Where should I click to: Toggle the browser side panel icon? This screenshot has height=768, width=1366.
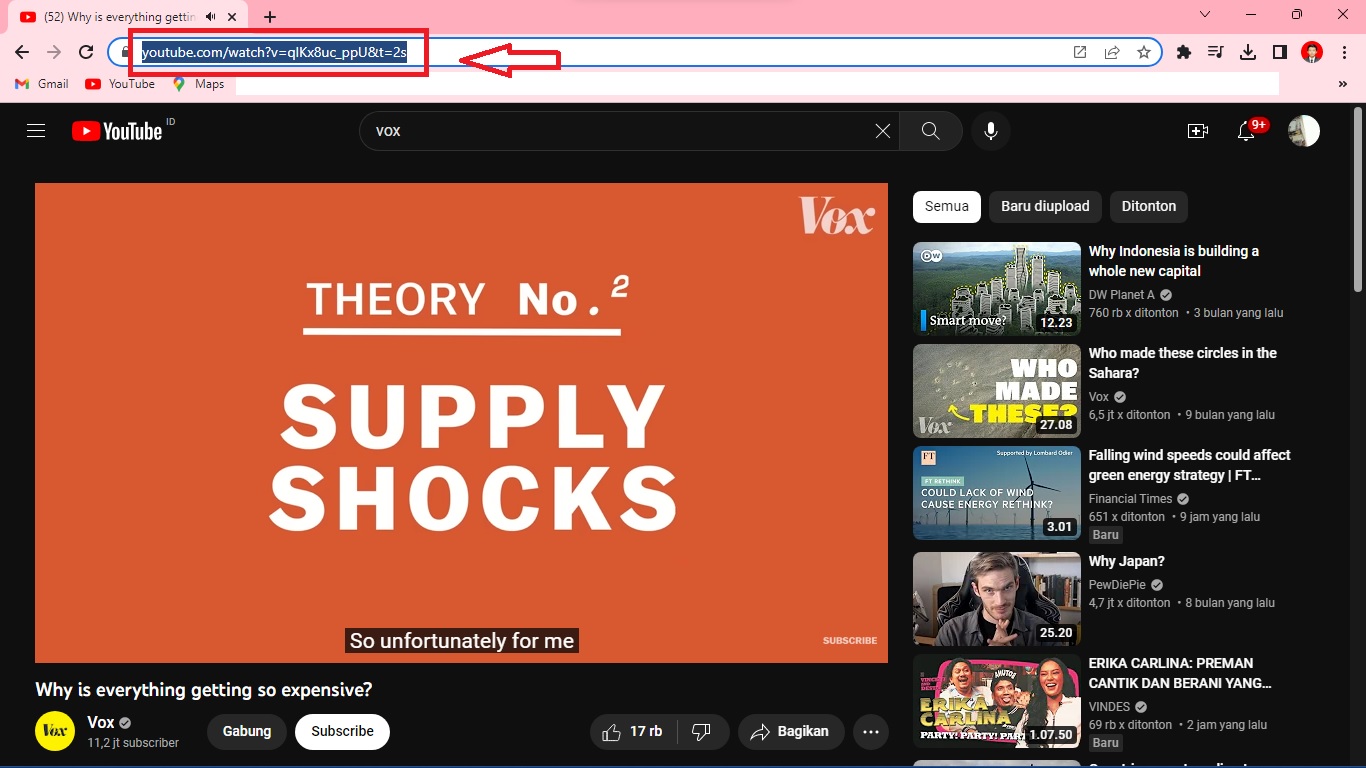(1280, 52)
